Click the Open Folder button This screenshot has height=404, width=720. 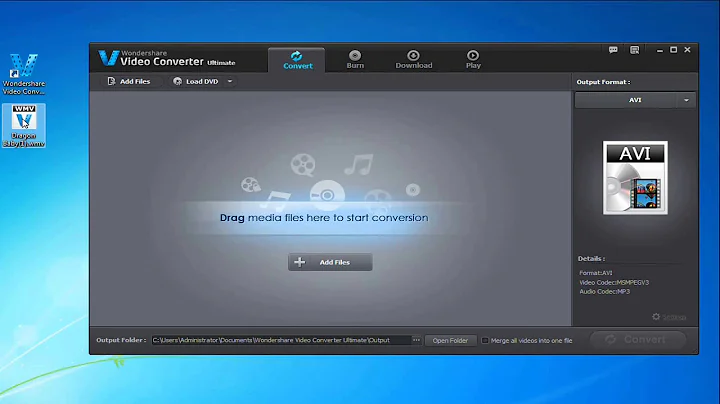[x=450, y=340]
